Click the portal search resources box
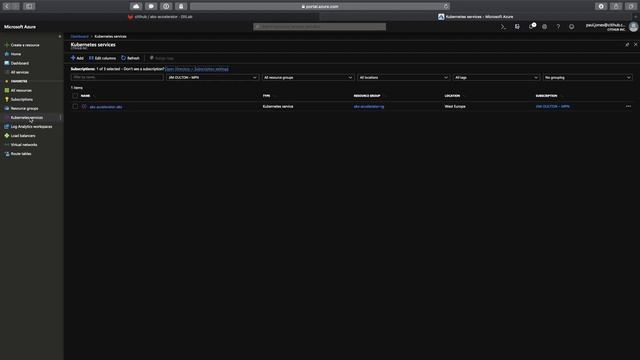This screenshot has width=640, height=360. 320,27
